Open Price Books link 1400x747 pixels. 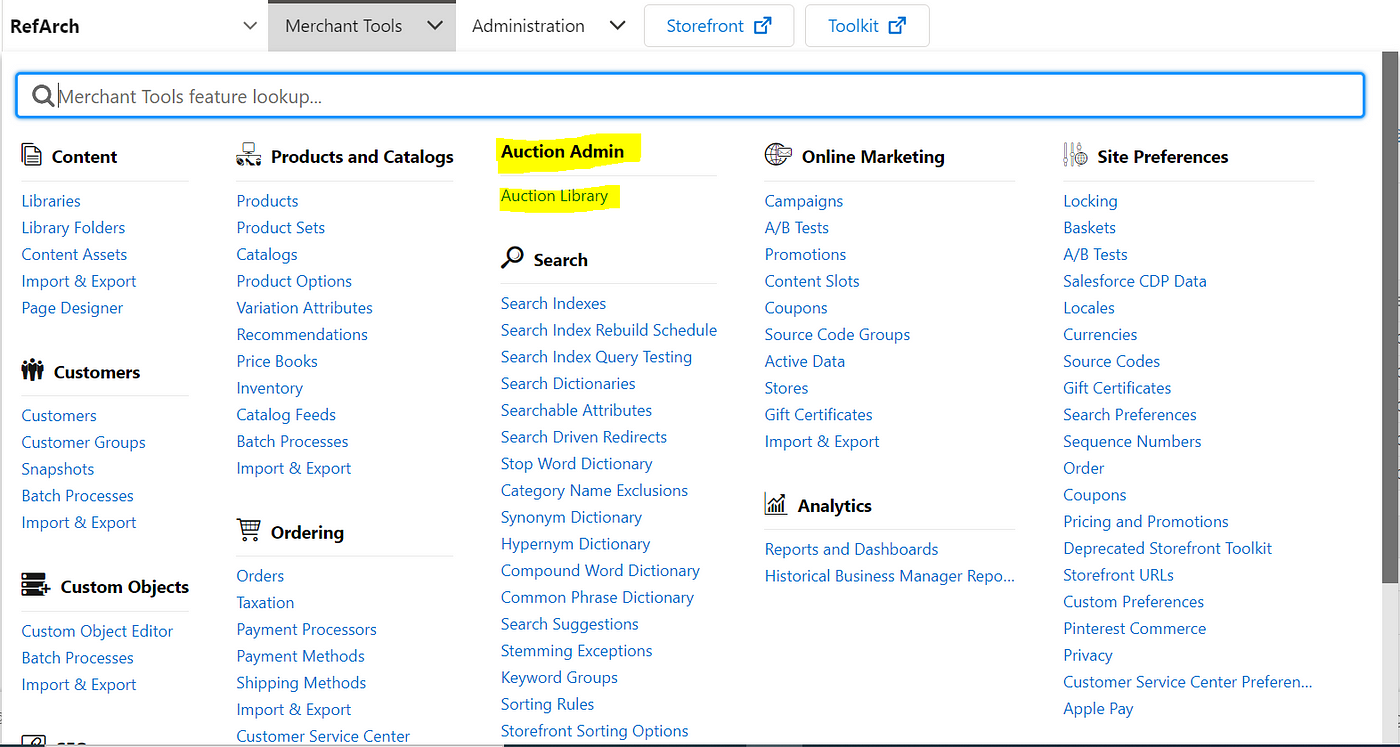(x=277, y=362)
